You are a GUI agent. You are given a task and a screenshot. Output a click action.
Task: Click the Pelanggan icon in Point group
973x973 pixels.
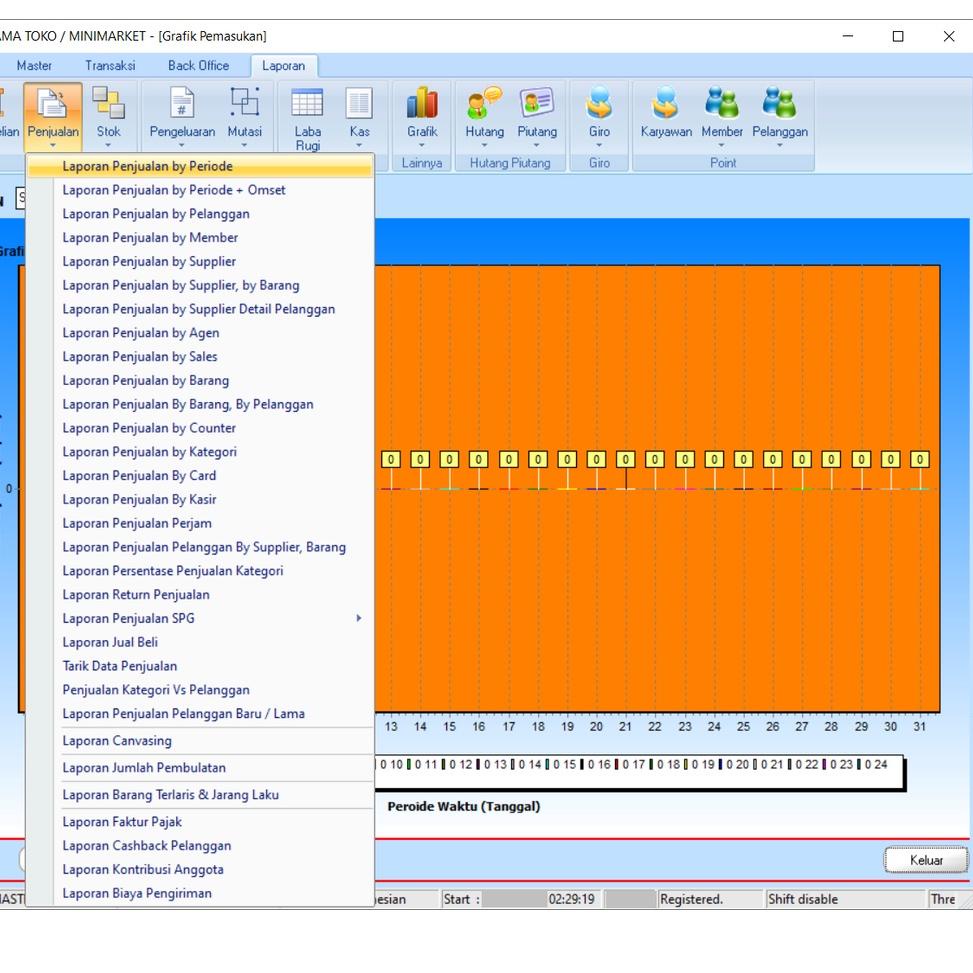click(x=779, y=110)
